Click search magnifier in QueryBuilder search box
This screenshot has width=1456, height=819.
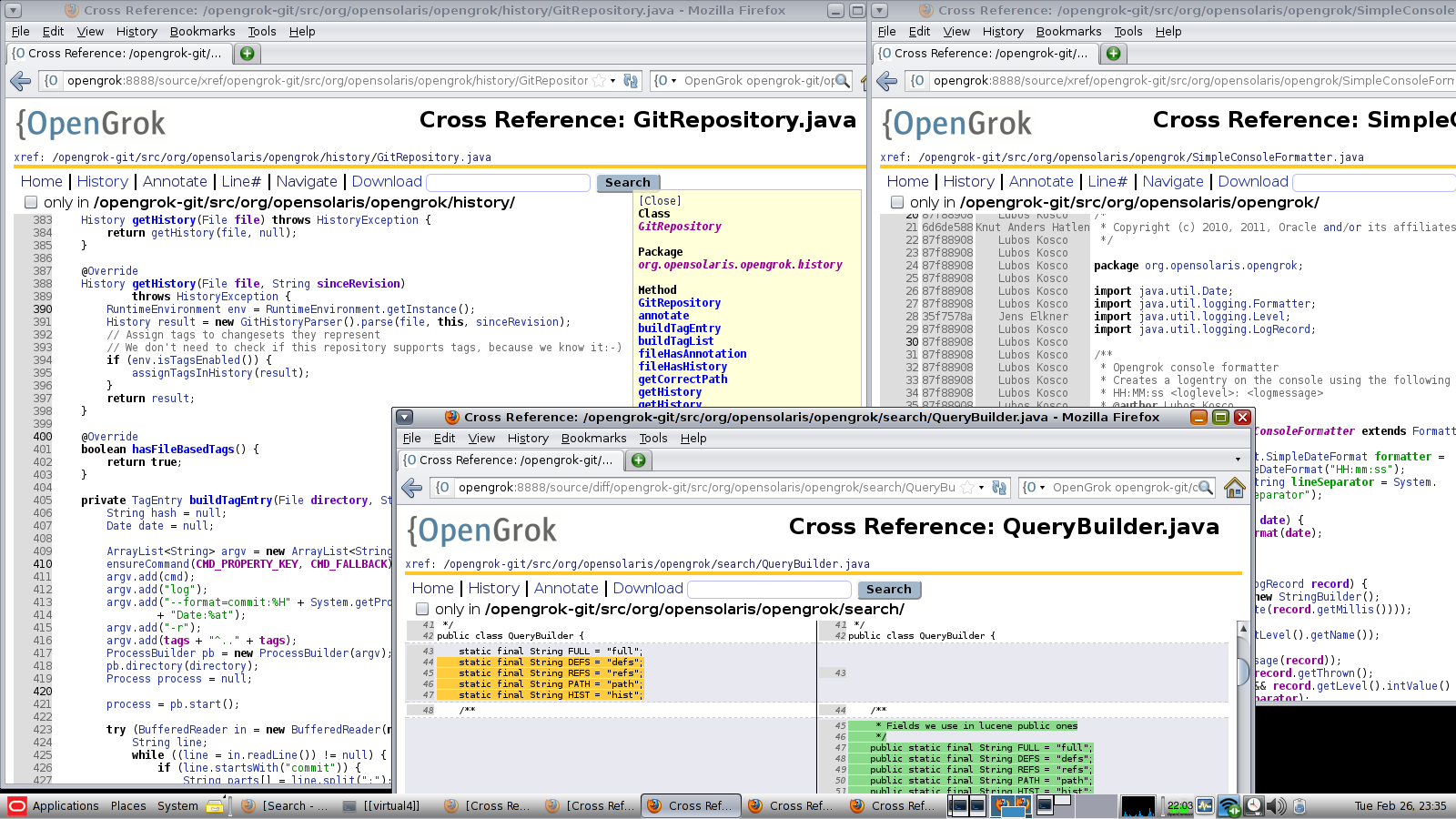(x=1206, y=488)
